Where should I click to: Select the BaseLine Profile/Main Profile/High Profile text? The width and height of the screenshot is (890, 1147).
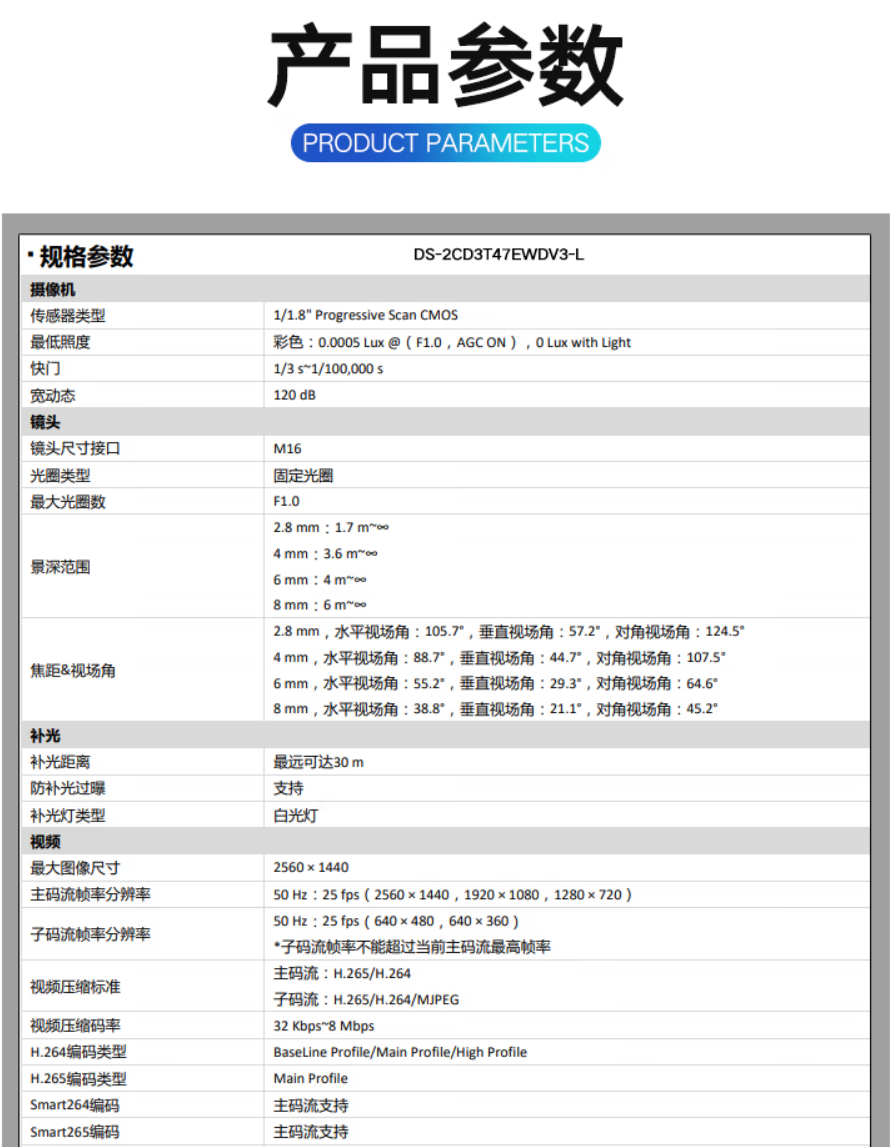[400, 1052]
